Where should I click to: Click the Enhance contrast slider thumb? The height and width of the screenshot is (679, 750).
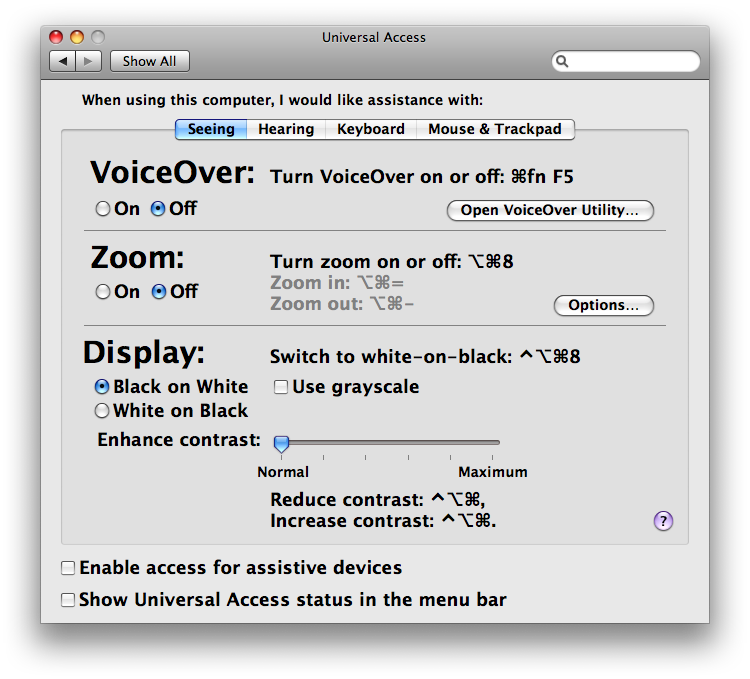(x=281, y=444)
